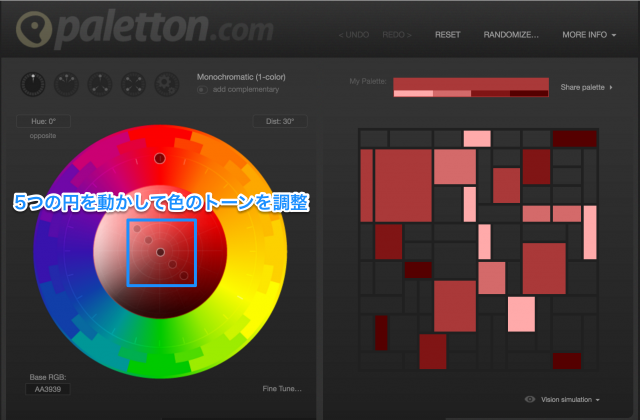The width and height of the screenshot is (640, 420).
Task: Select the Free-style gear scheme icon
Action: [167, 84]
